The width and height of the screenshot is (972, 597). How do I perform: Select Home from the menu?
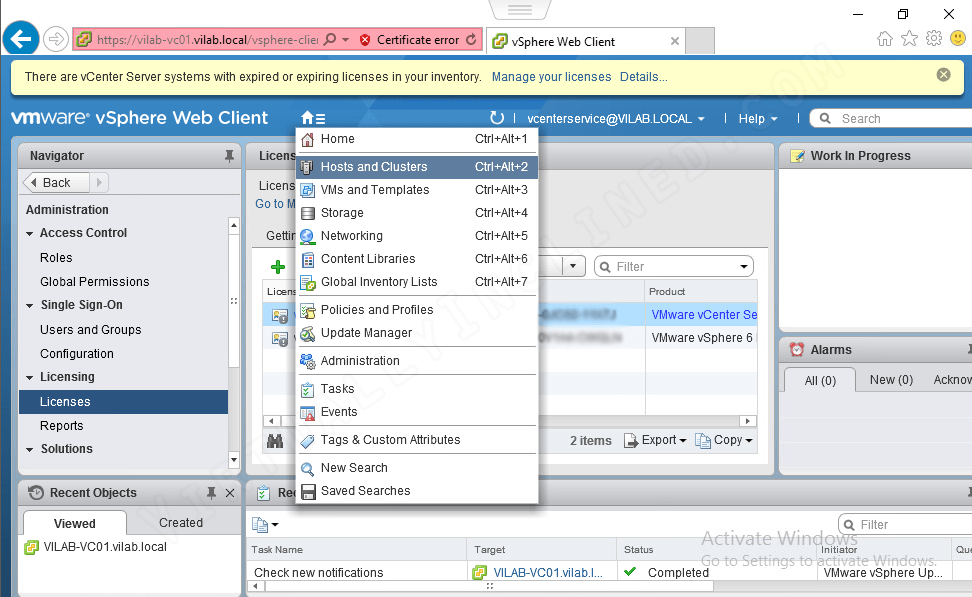pos(417,139)
